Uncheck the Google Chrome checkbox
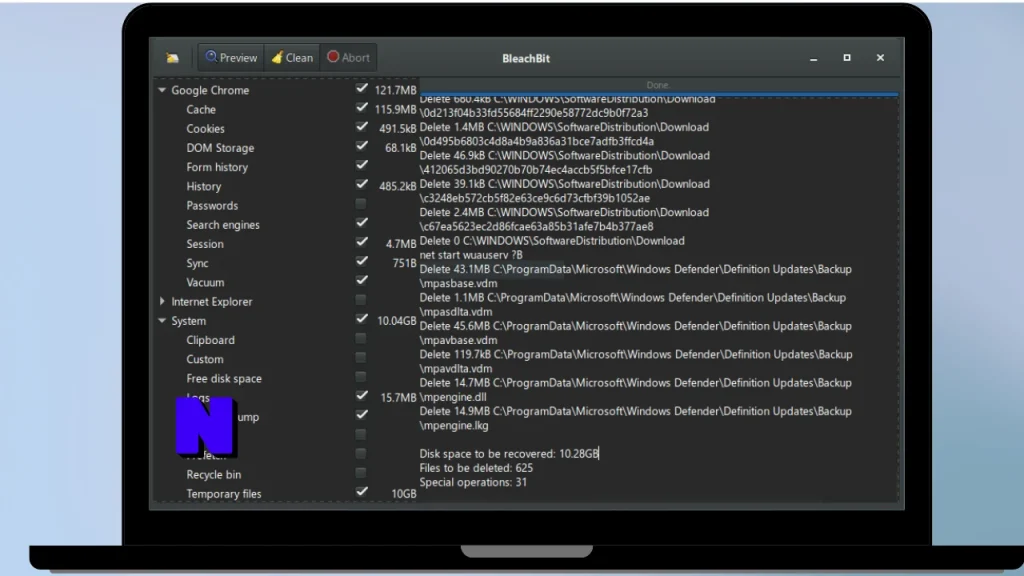 [x=361, y=88]
